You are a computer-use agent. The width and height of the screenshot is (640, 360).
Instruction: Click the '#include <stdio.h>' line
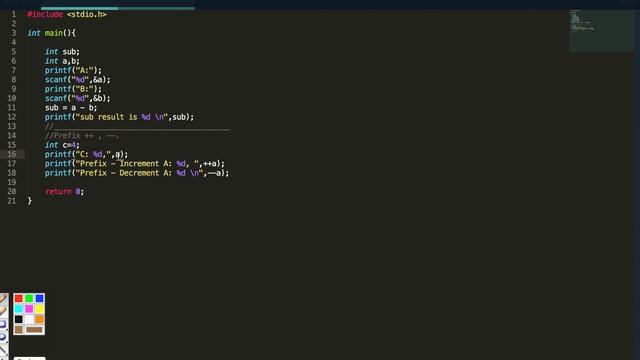pyautogui.click(x=67, y=14)
